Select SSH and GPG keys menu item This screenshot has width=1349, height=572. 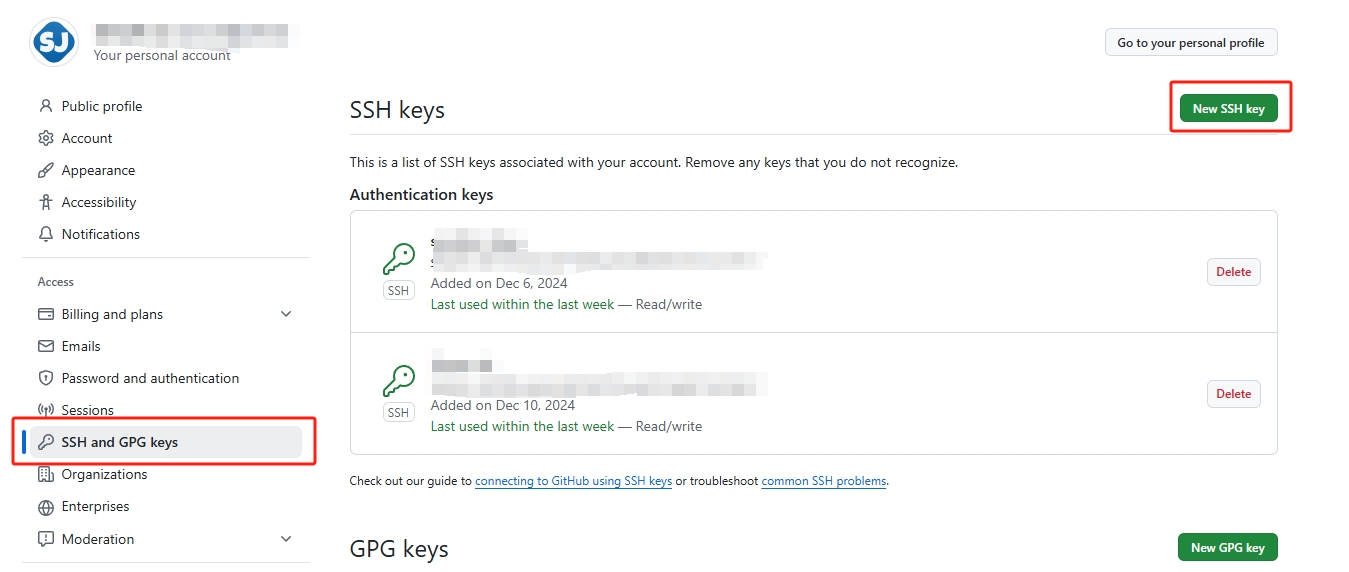120,442
